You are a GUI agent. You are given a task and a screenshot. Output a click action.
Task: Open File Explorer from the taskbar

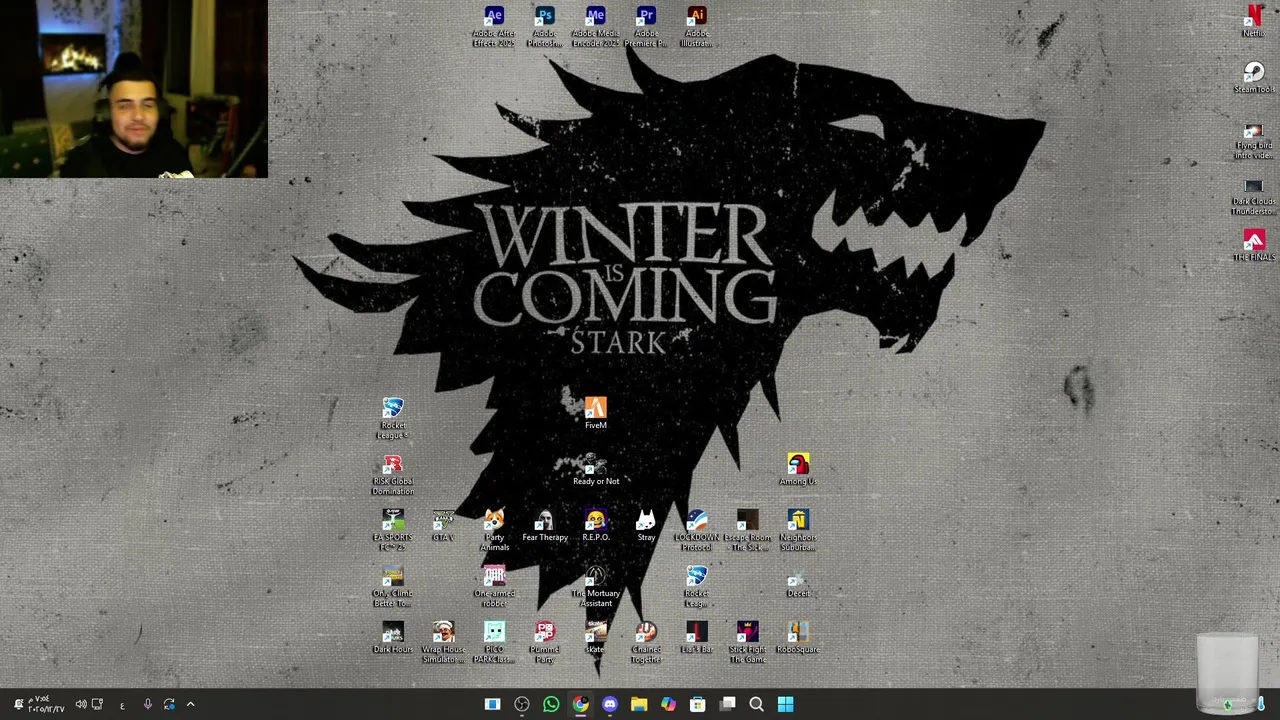pyautogui.click(x=639, y=705)
